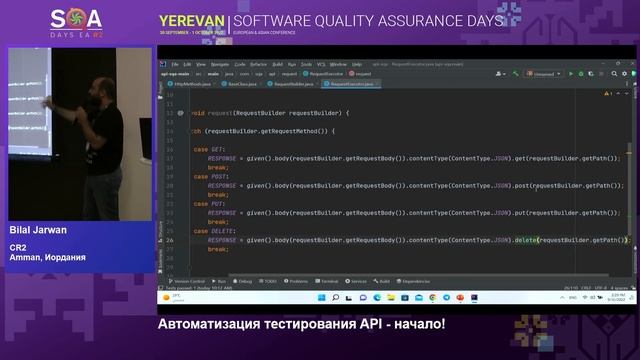Click the warning indicator in editor corner

pos(608,93)
